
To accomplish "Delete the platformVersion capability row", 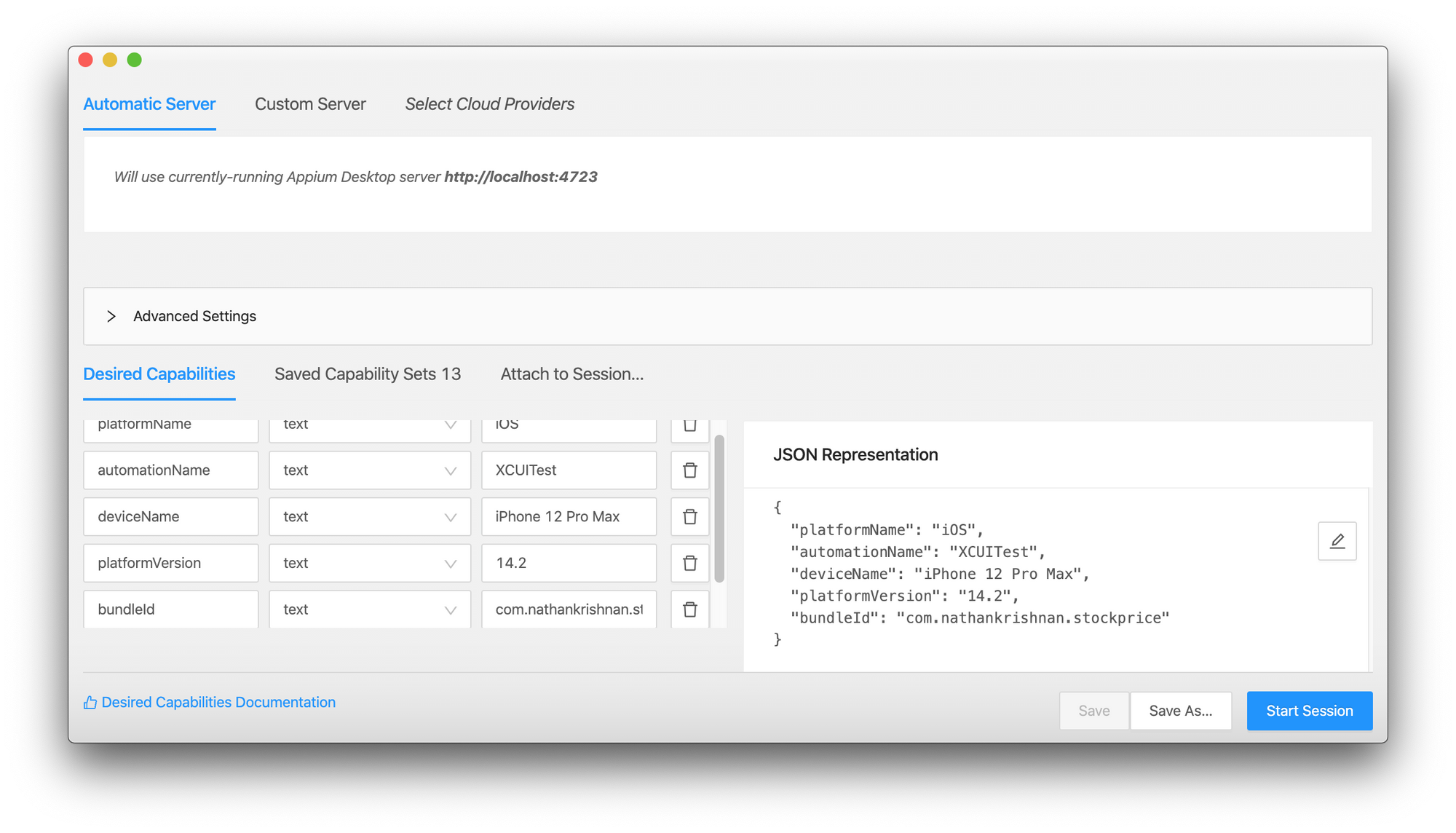I will point(689,563).
